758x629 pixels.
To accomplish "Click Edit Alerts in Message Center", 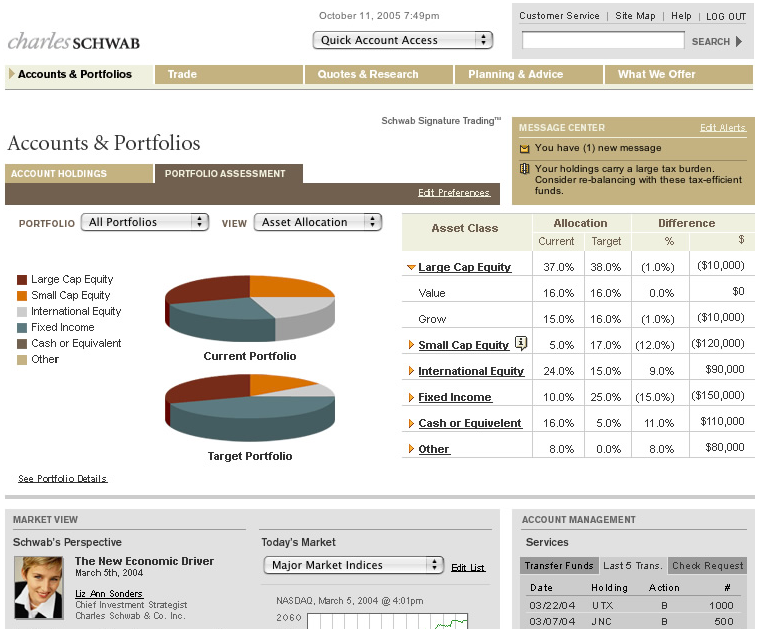I will 723,128.
